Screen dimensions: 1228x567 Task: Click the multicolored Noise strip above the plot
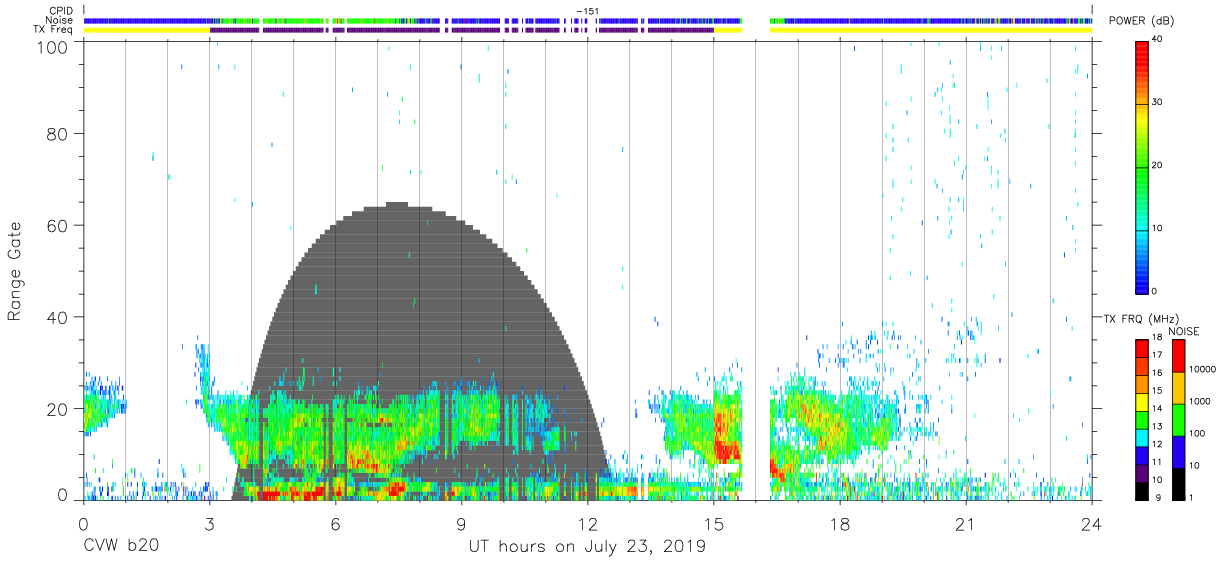(x=588, y=20)
